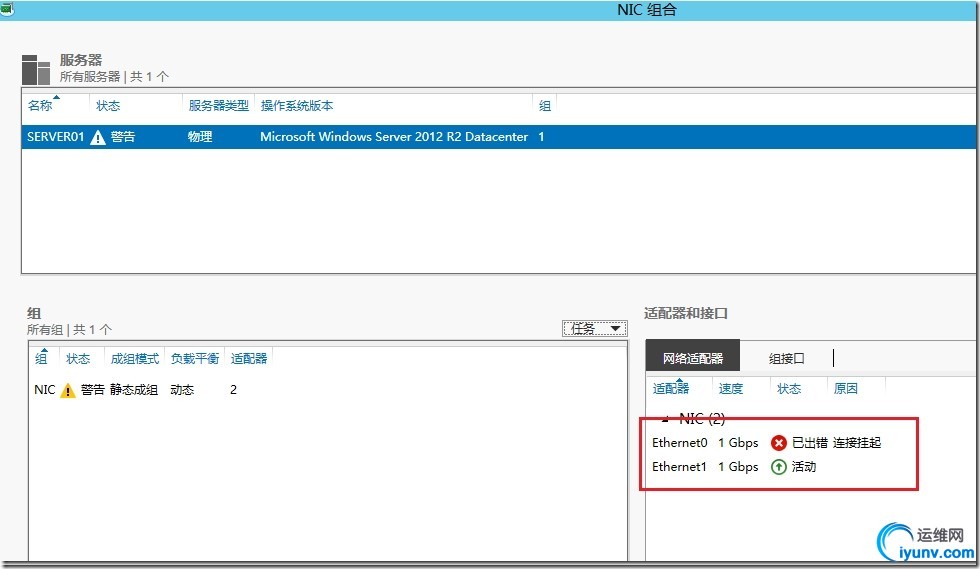980x569 pixels.
Task: Collapse the NIC (2) adapter group
Action: pyautogui.click(x=666, y=419)
